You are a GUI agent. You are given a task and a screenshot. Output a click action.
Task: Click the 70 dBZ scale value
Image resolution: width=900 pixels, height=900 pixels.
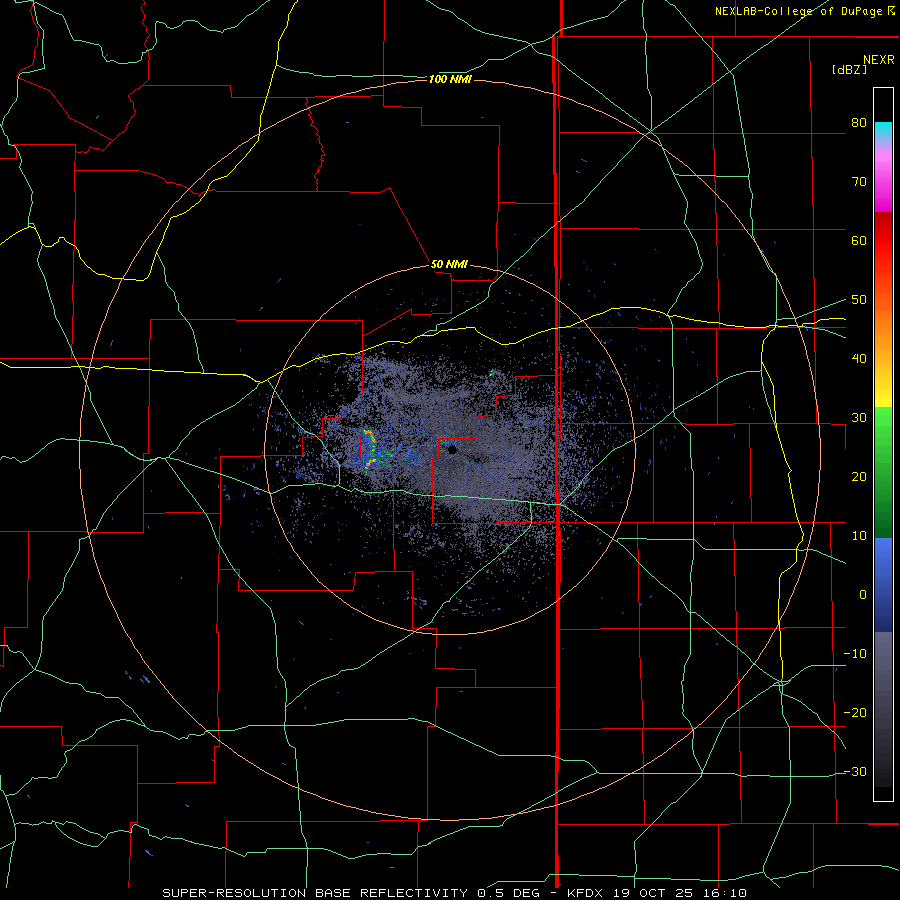pos(859,182)
